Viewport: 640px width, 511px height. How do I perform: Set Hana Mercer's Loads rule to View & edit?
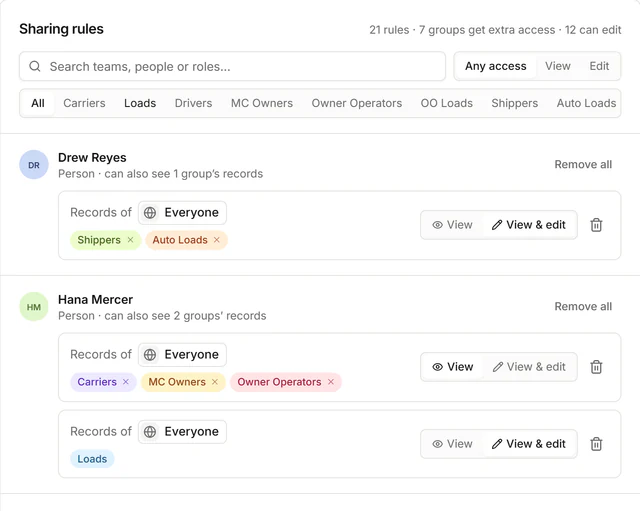(529, 444)
